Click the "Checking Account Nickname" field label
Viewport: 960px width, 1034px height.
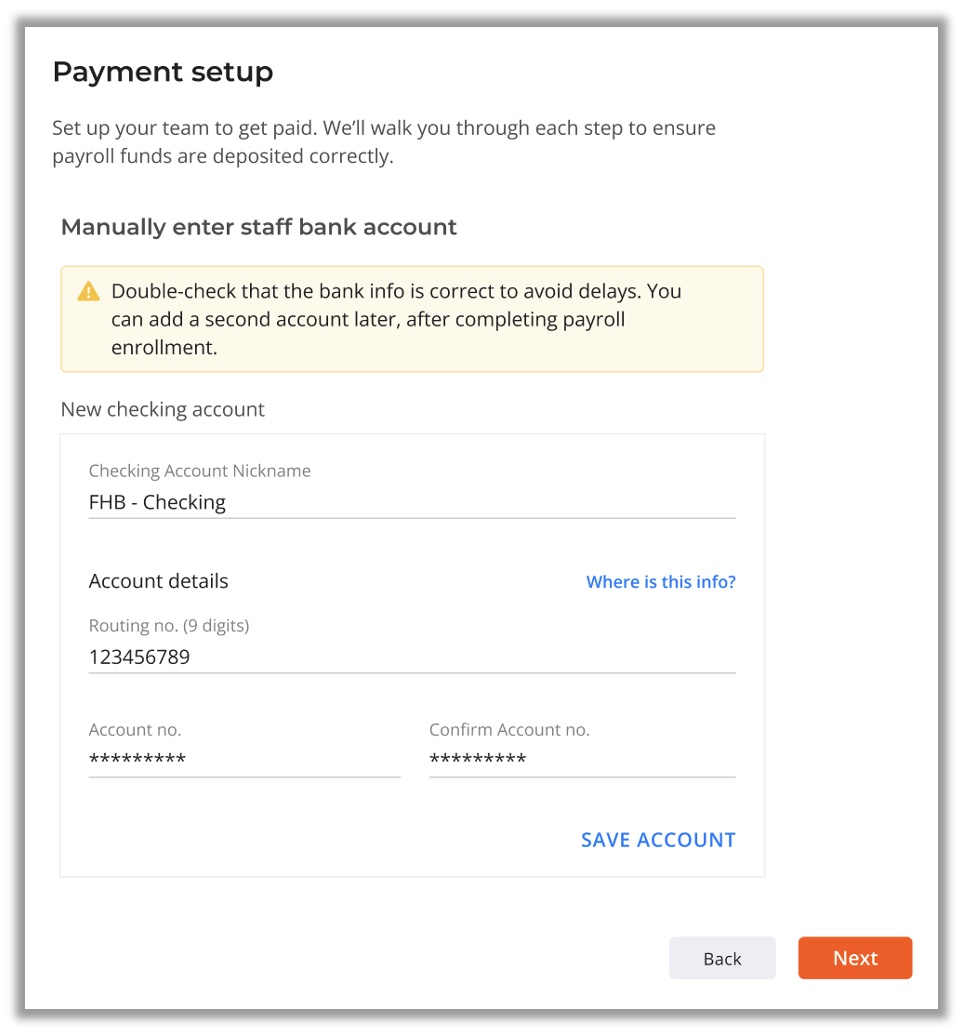(200, 471)
